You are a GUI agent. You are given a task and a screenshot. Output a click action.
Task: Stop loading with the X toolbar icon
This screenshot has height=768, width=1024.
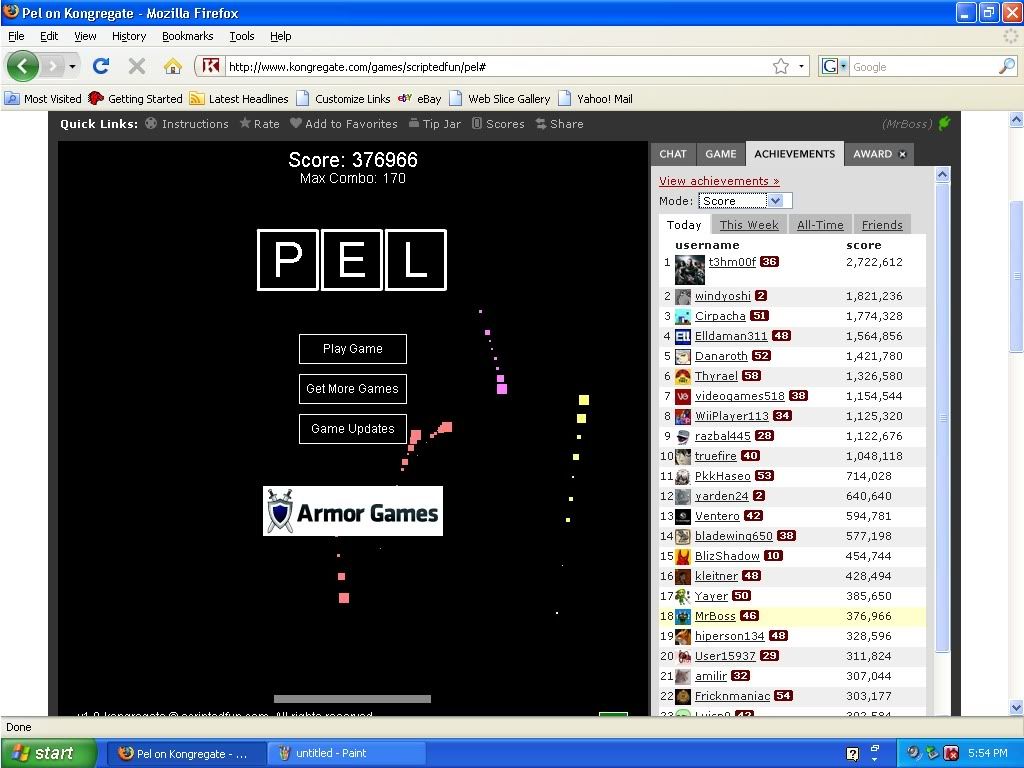click(x=136, y=66)
